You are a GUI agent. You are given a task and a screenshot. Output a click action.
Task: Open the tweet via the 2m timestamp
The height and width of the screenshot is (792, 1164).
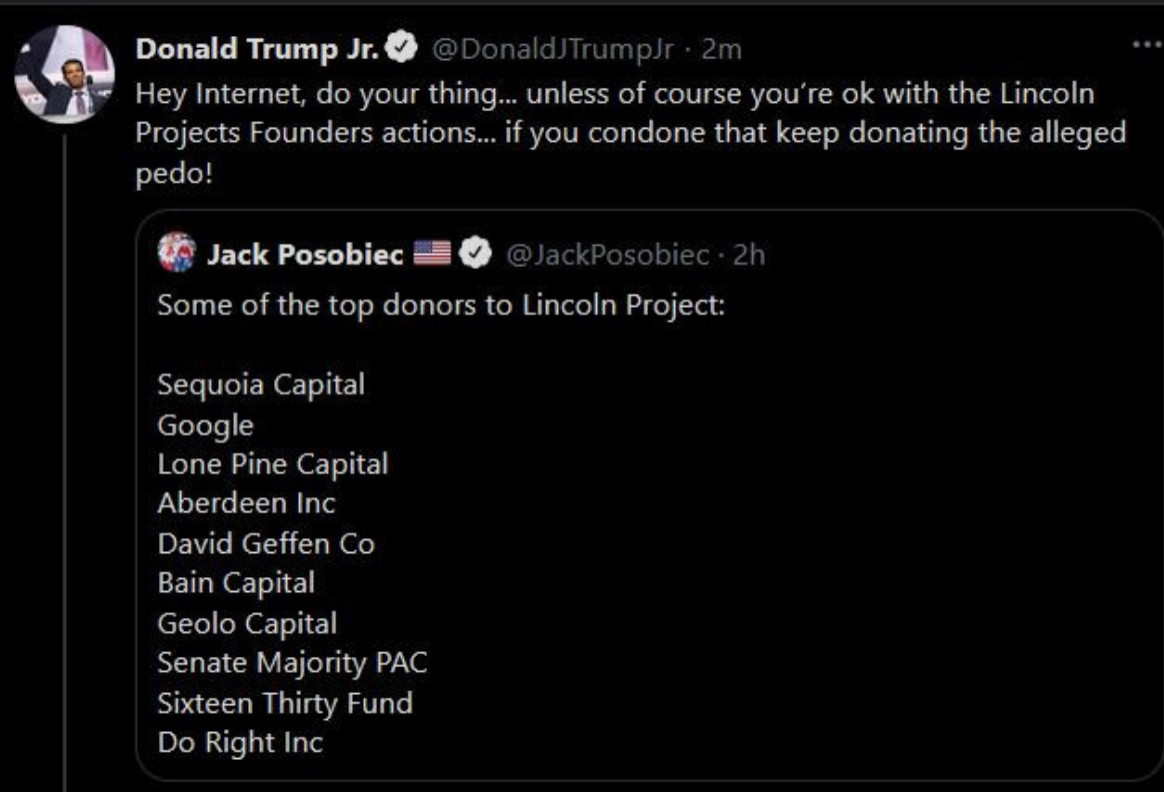pos(721,48)
